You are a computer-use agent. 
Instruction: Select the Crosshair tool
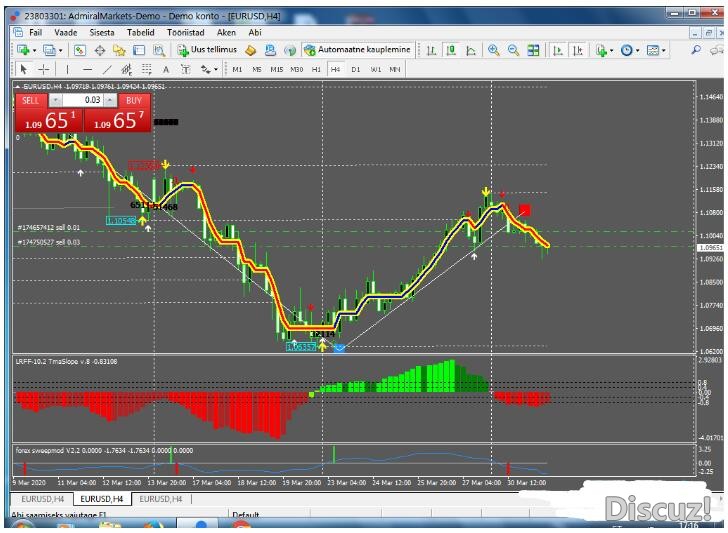pos(44,70)
